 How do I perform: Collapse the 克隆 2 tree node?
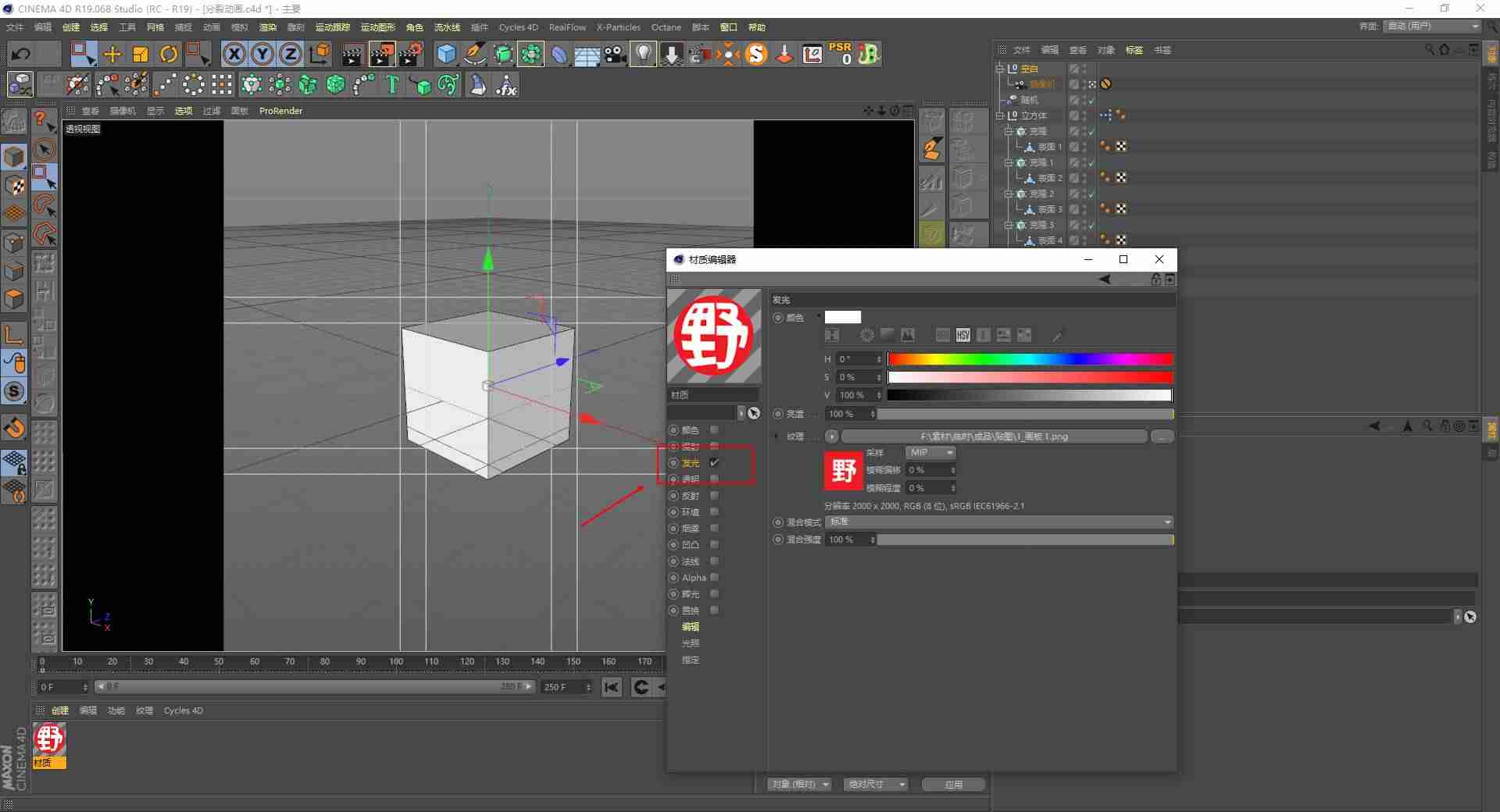(x=1009, y=194)
